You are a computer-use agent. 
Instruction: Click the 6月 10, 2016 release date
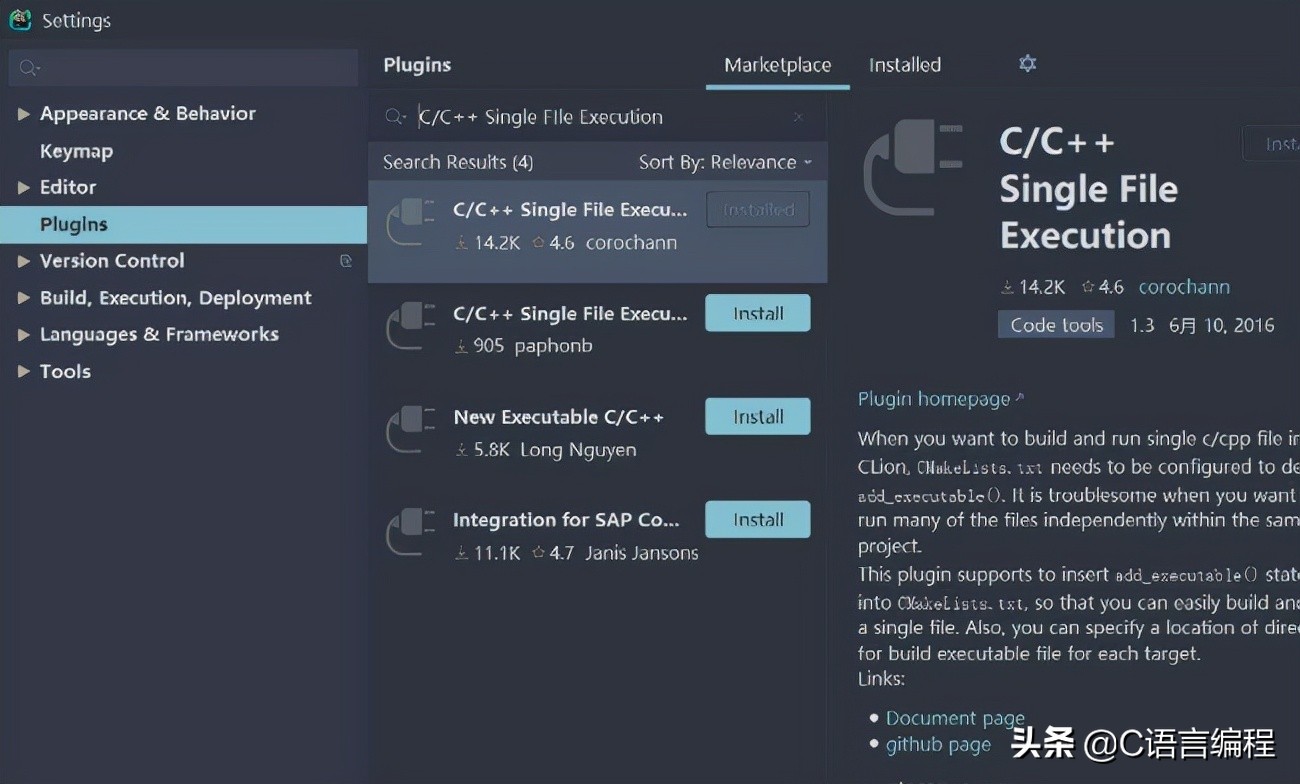click(x=1222, y=325)
